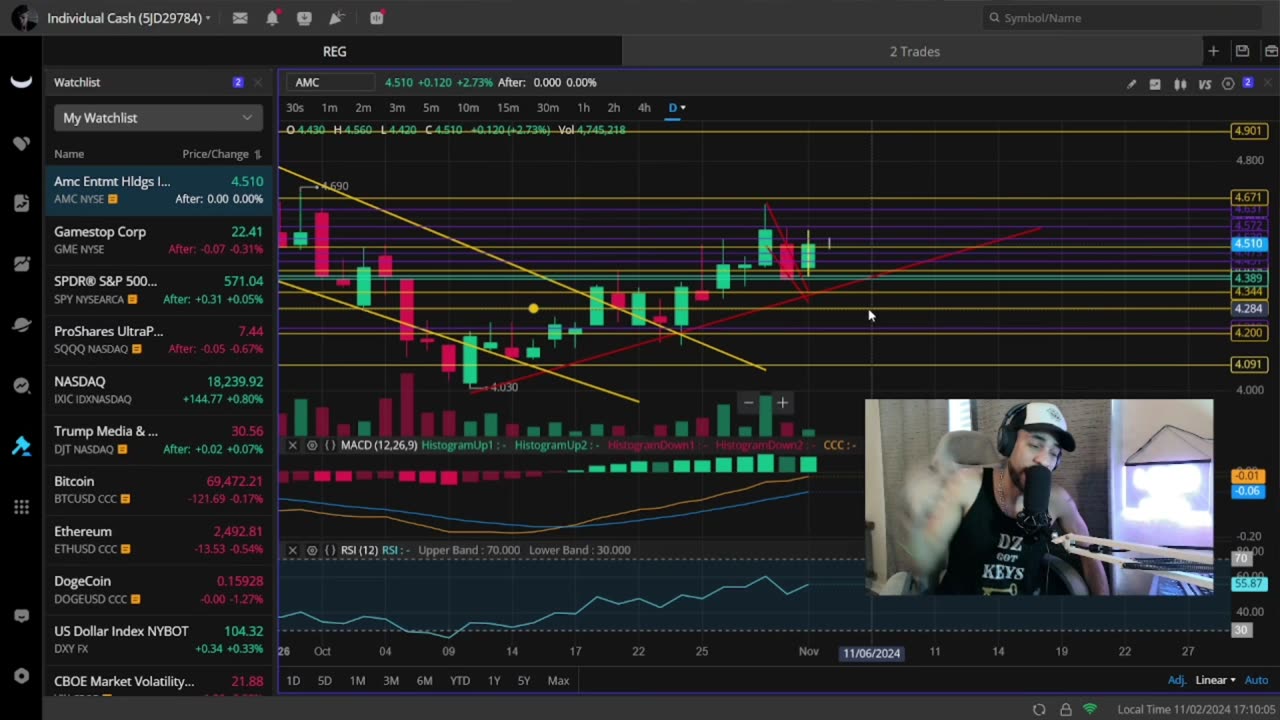Click the network signal status icon
Image resolution: width=1280 pixels, height=720 pixels.
click(x=1090, y=709)
